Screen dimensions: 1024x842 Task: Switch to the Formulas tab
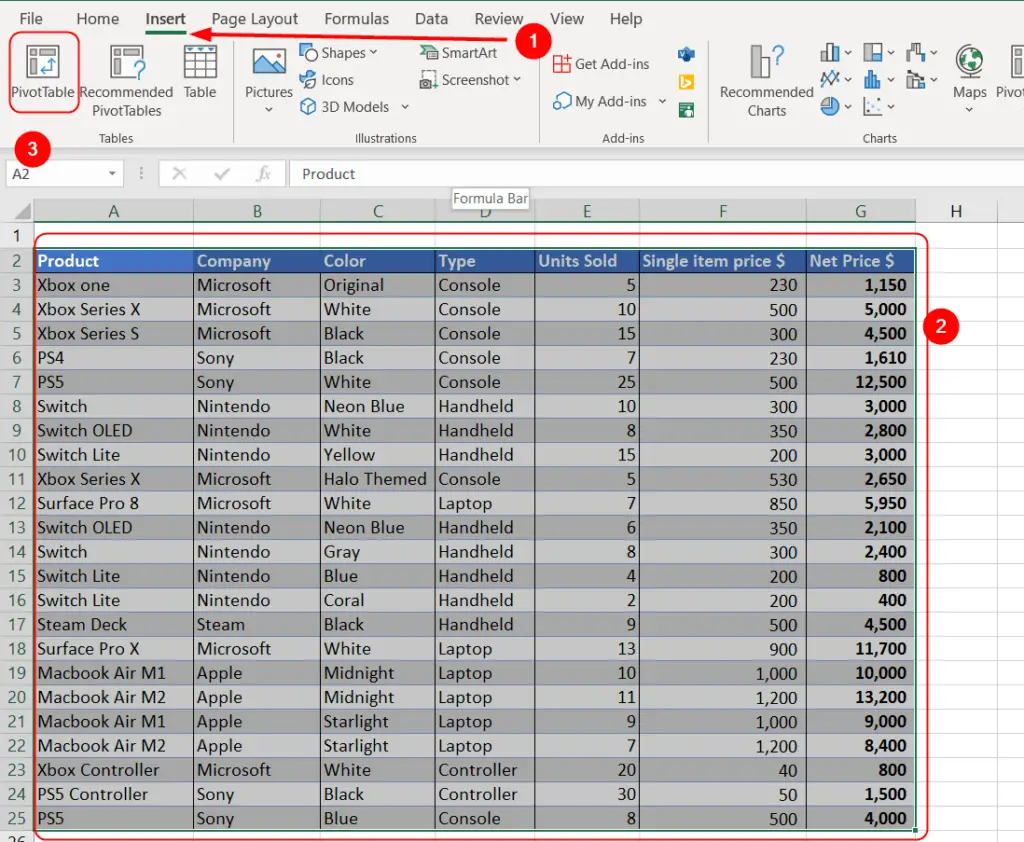point(357,19)
